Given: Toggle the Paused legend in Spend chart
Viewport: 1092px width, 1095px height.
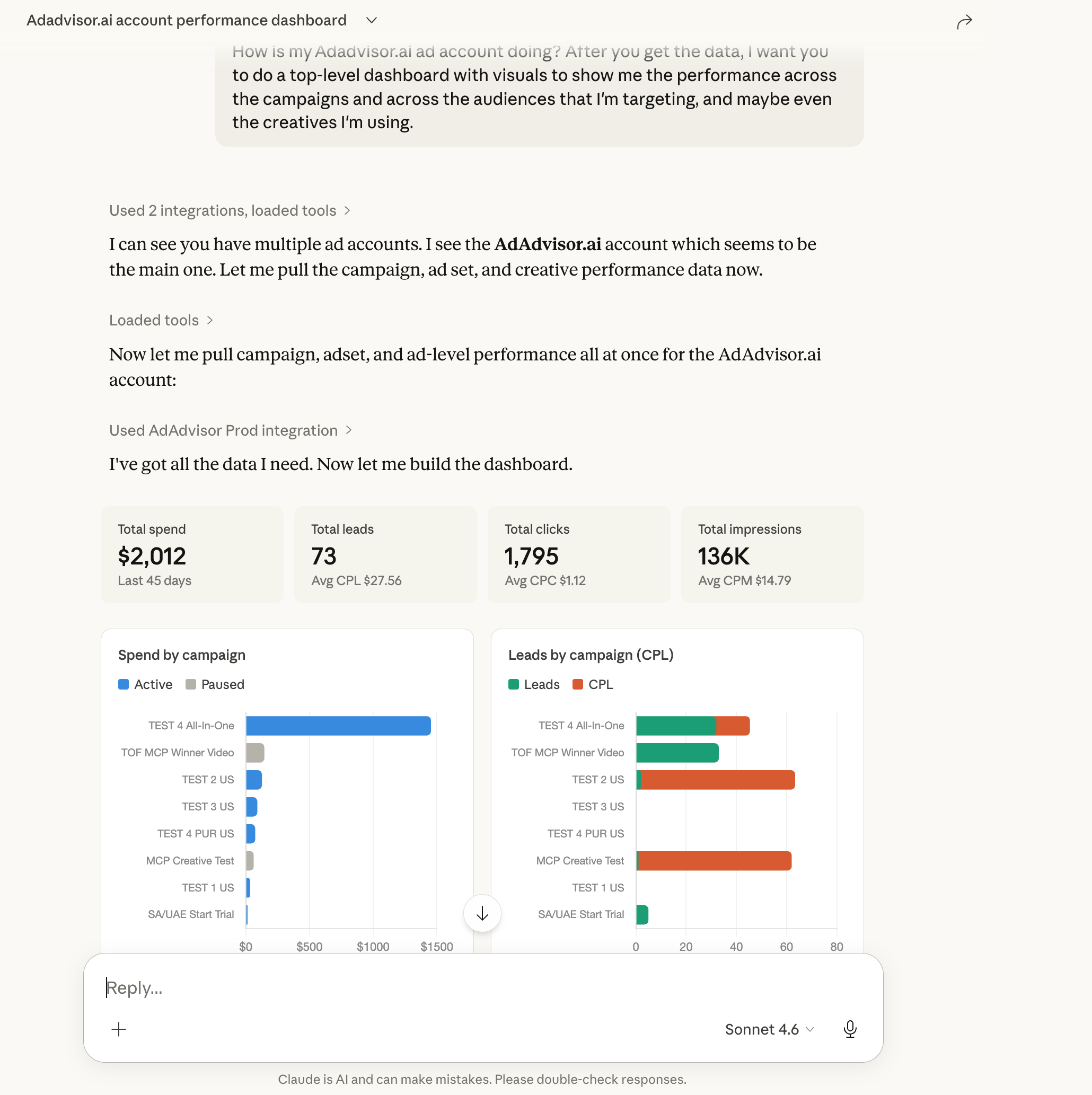Looking at the screenshot, I should (x=215, y=684).
